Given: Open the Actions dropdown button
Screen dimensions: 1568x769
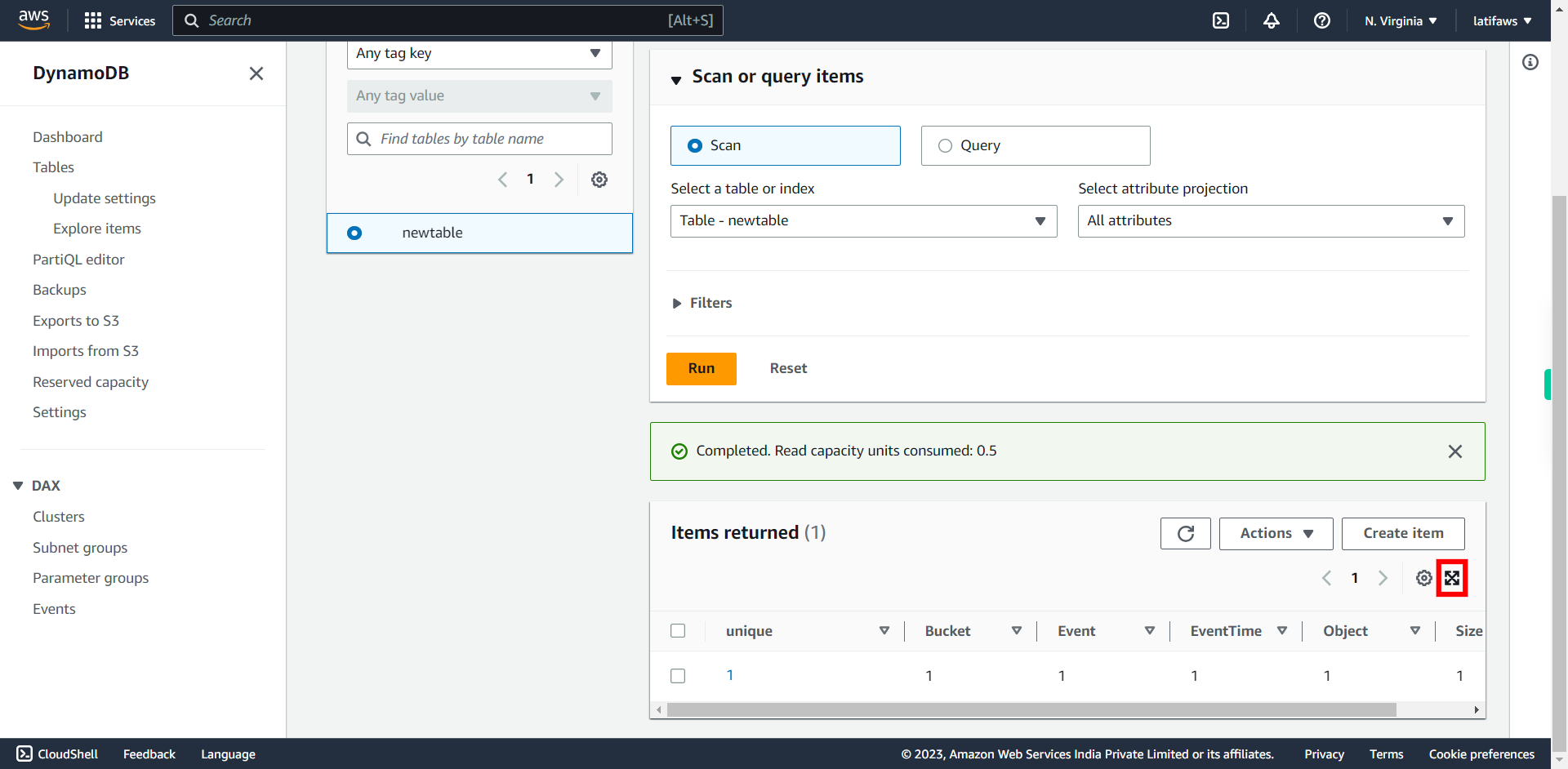Looking at the screenshot, I should pyautogui.click(x=1276, y=534).
